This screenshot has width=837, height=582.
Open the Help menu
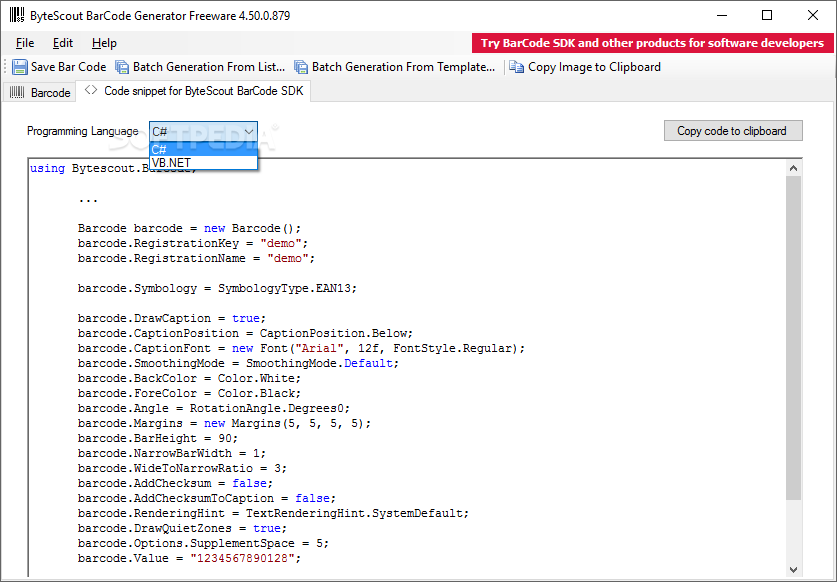click(x=104, y=43)
